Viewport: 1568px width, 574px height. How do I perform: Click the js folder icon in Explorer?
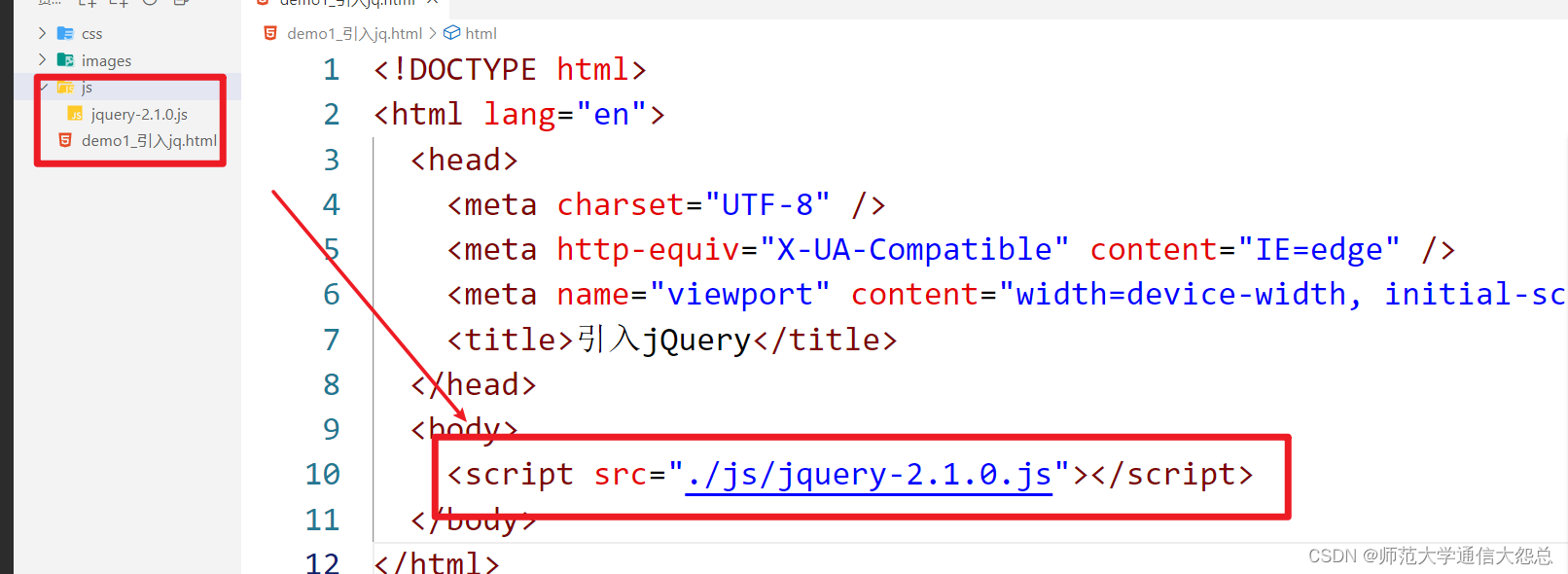pos(66,88)
